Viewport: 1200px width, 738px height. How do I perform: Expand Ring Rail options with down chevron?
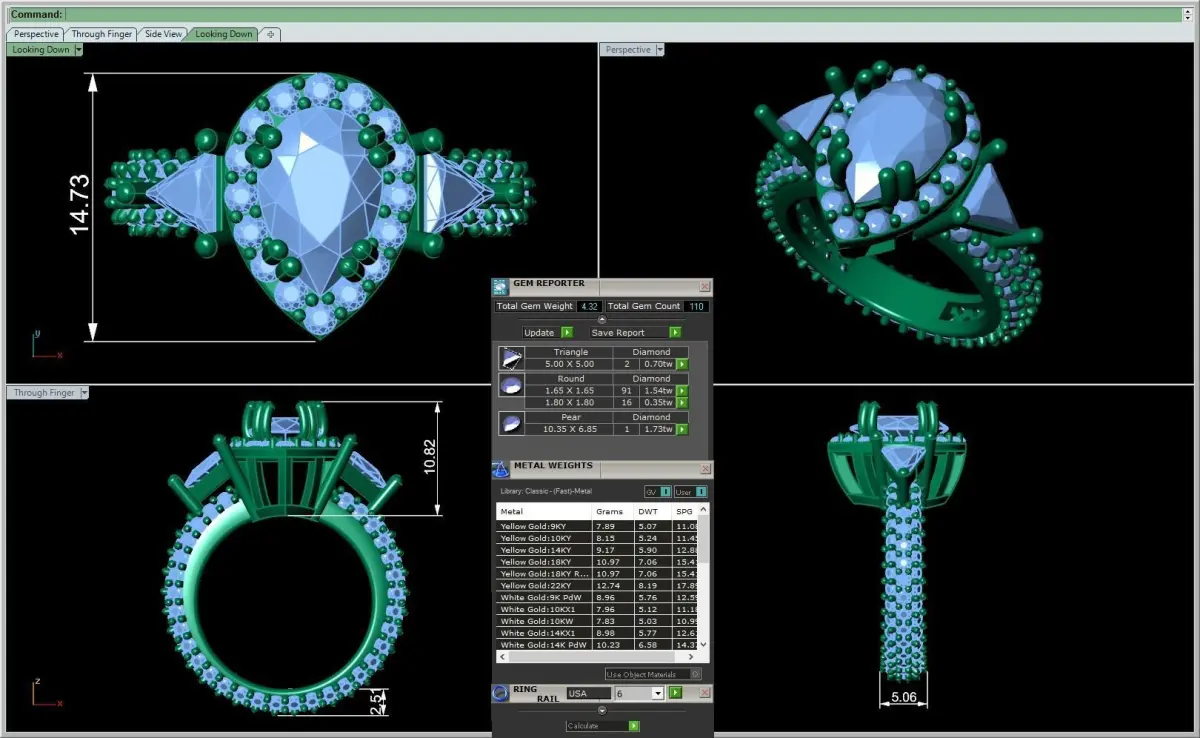point(602,709)
